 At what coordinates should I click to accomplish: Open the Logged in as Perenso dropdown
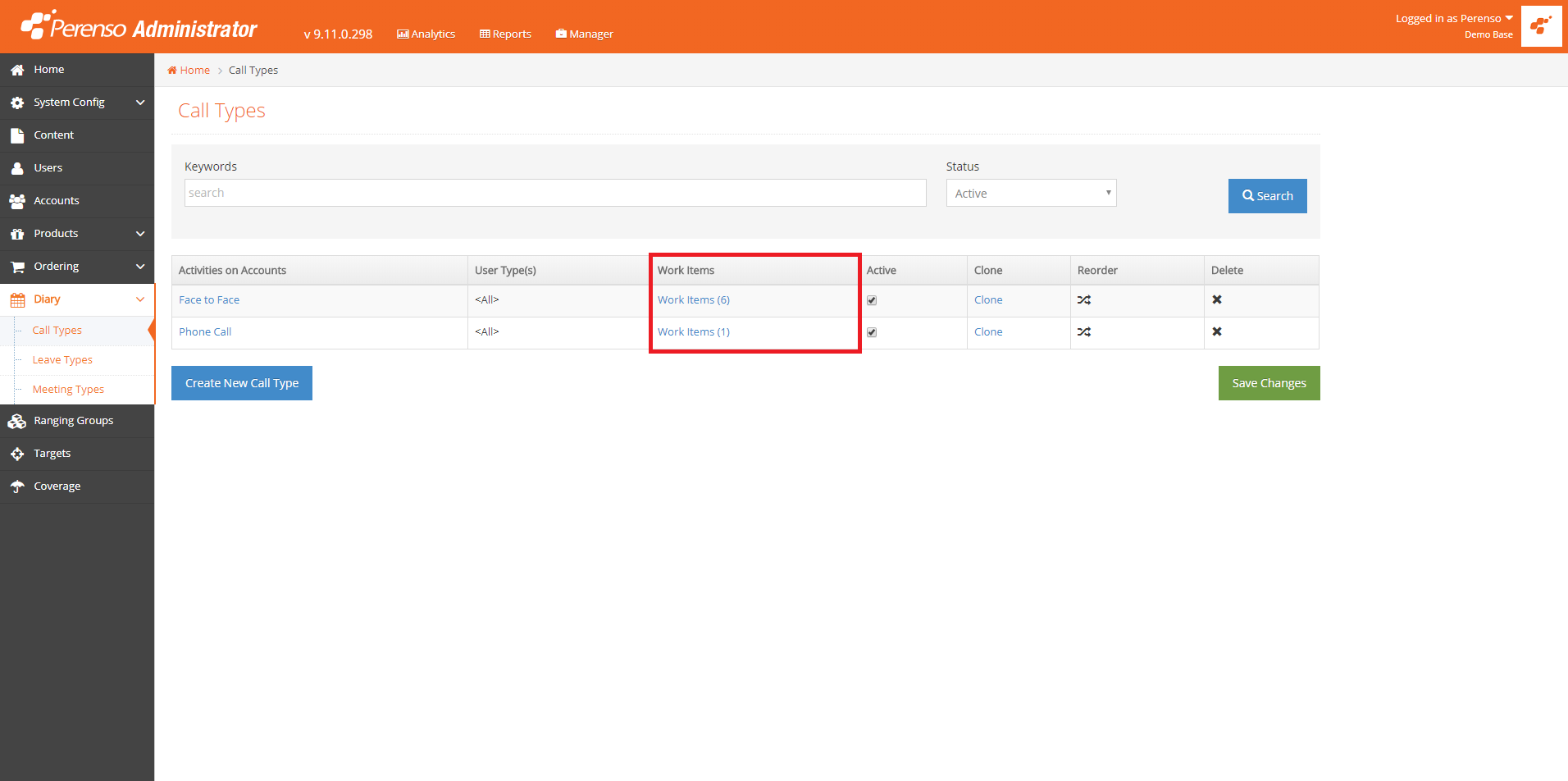(1454, 19)
